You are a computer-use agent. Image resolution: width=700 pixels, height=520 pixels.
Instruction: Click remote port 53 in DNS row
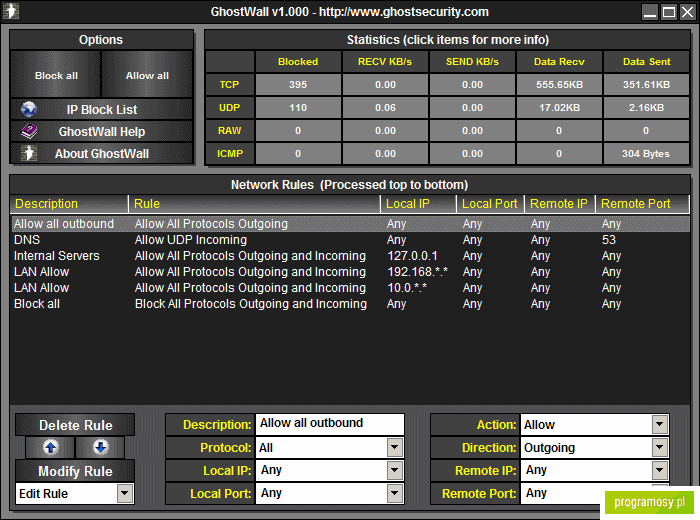[x=608, y=240]
